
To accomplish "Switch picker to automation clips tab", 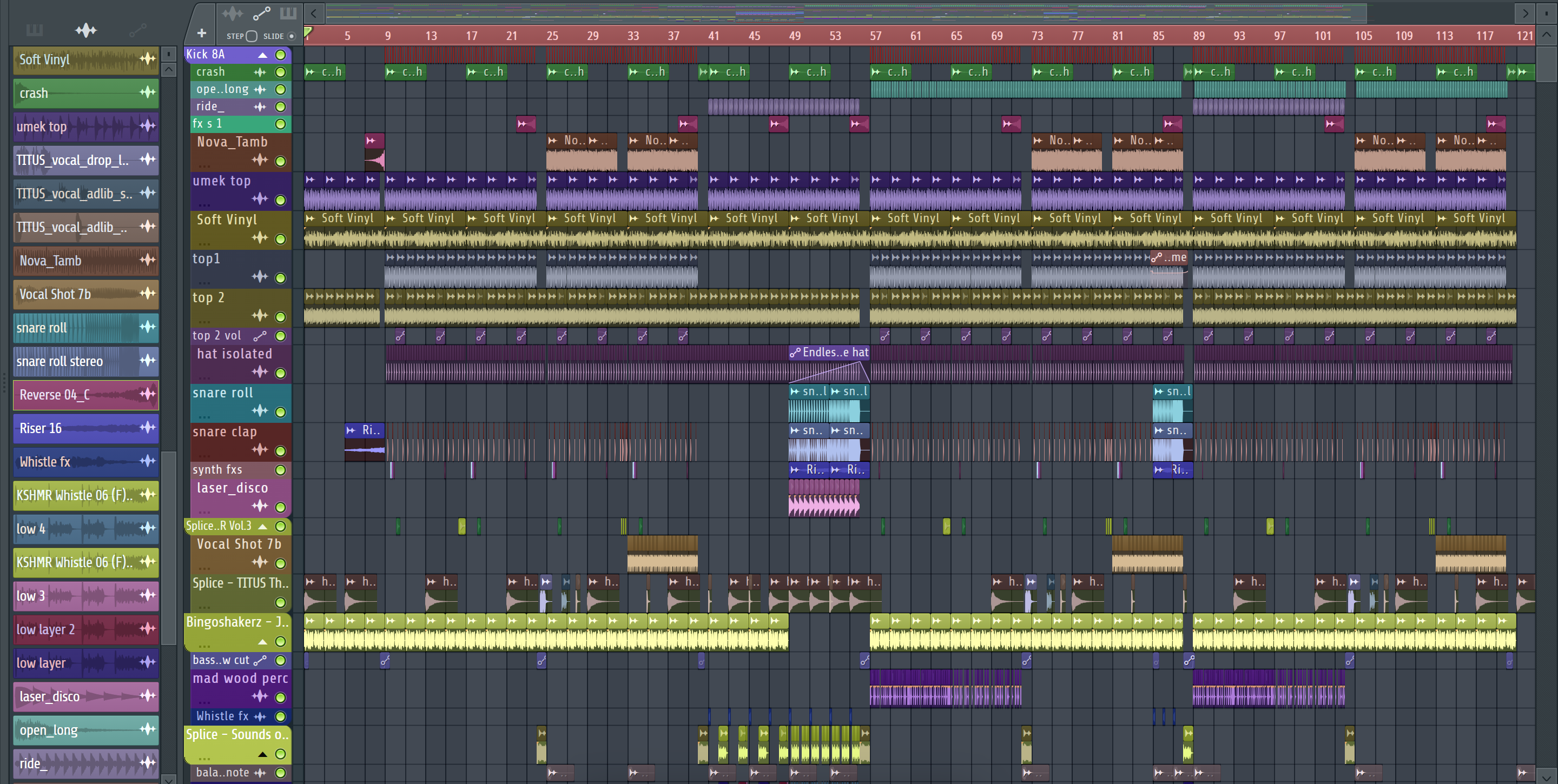I will [138, 29].
